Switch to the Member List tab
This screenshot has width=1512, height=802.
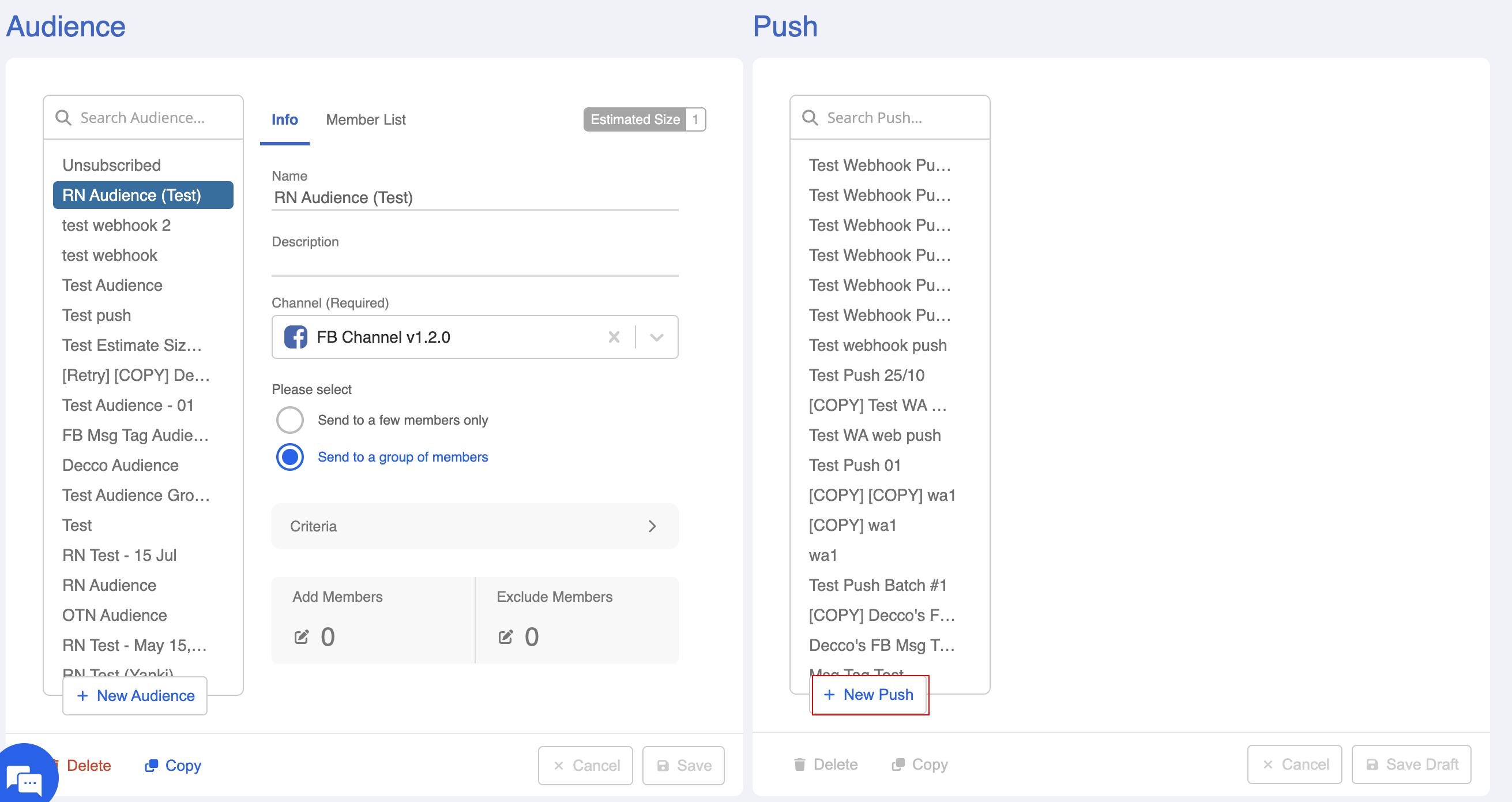366,120
